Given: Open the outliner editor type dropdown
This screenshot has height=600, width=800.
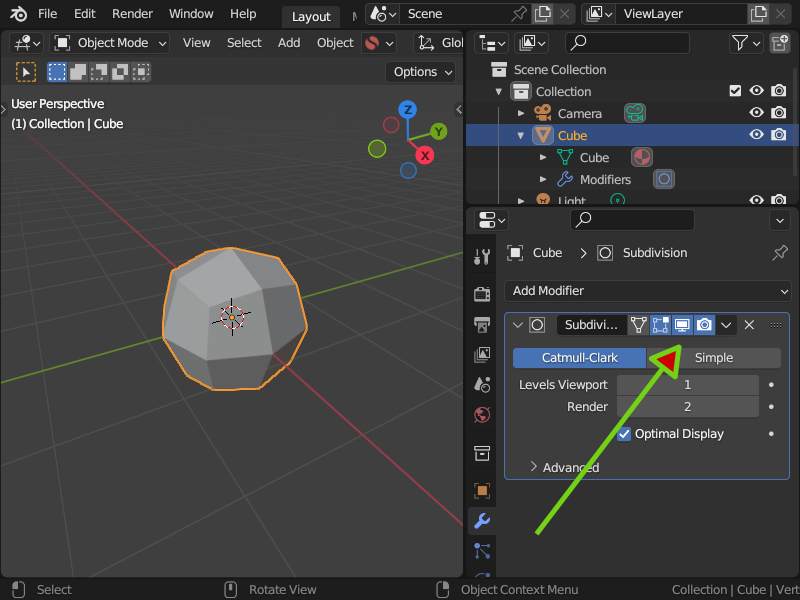Looking at the screenshot, I should 491,43.
